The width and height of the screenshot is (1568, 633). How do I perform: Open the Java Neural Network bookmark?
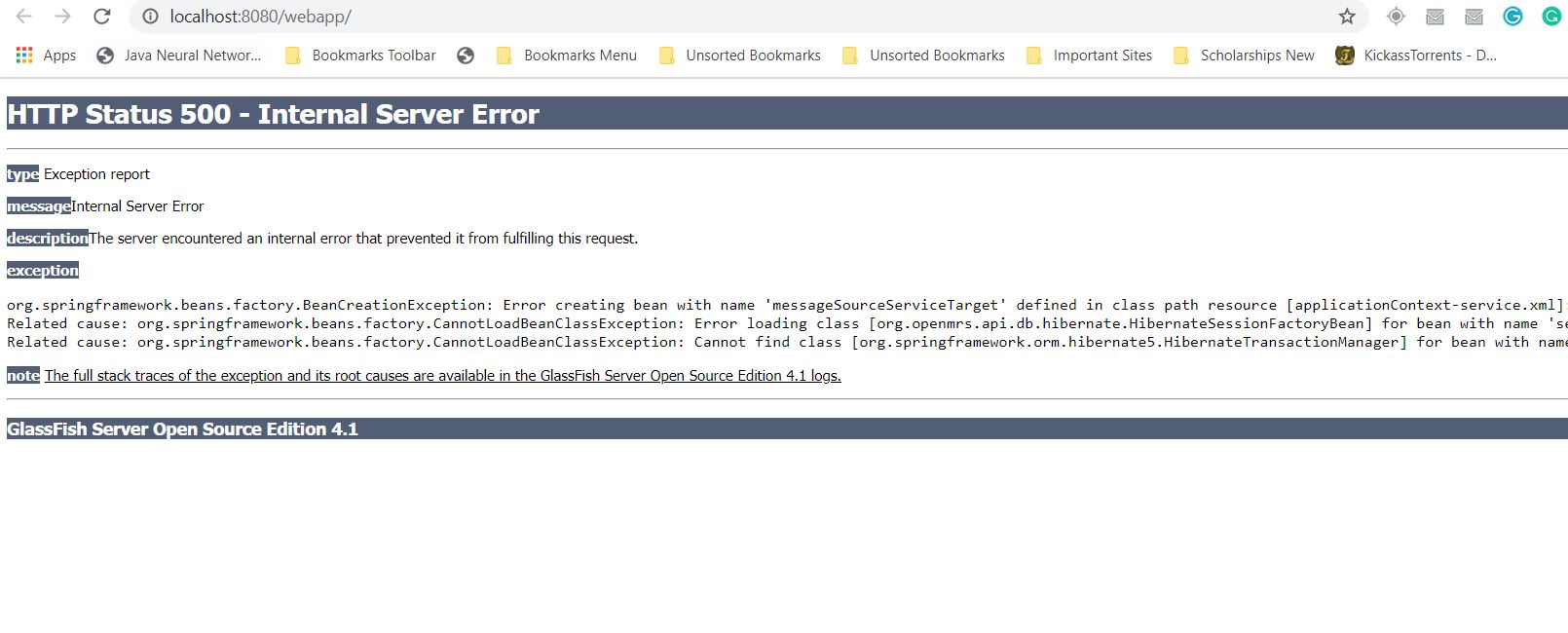(x=179, y=56)
